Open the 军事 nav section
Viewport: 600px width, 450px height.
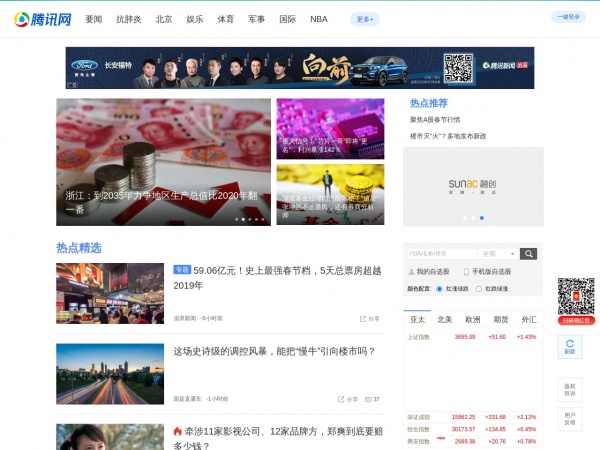click(256, 19)
